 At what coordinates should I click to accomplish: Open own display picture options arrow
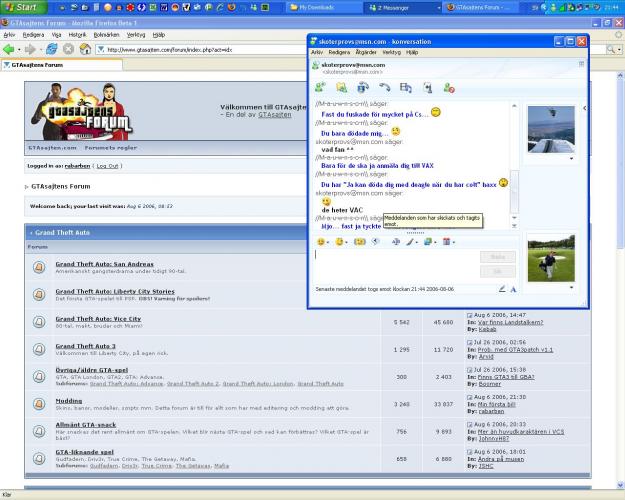571,287
